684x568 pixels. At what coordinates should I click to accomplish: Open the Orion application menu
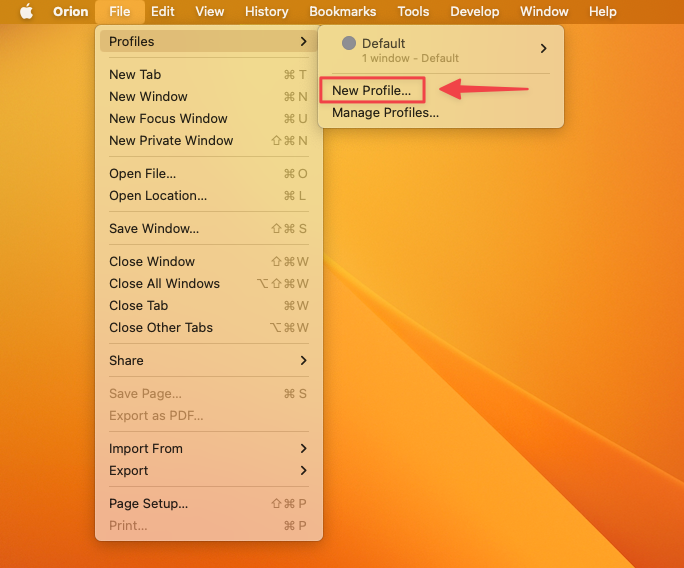(70, 12)
